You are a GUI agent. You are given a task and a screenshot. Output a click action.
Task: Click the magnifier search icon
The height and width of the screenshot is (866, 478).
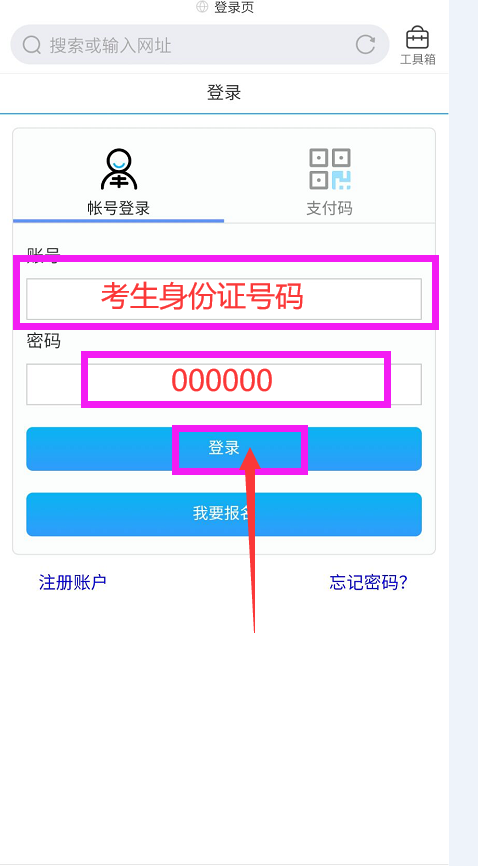pyautogui.click(x=32, y=45)
